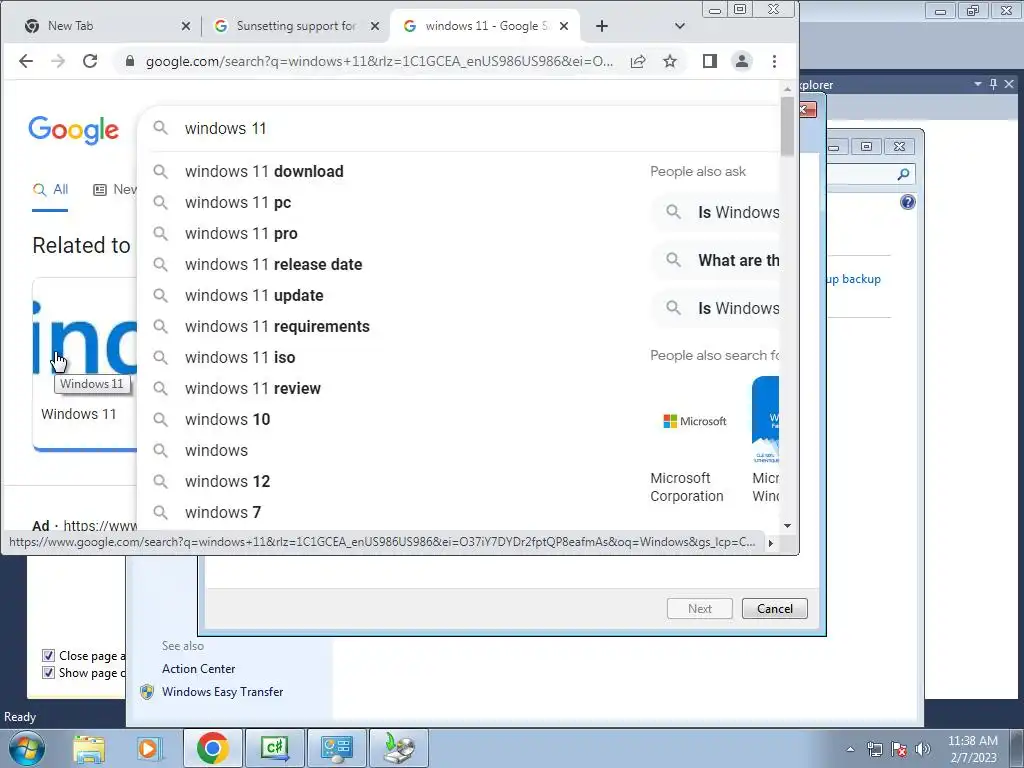Open Action Center link

click(199, 669)
